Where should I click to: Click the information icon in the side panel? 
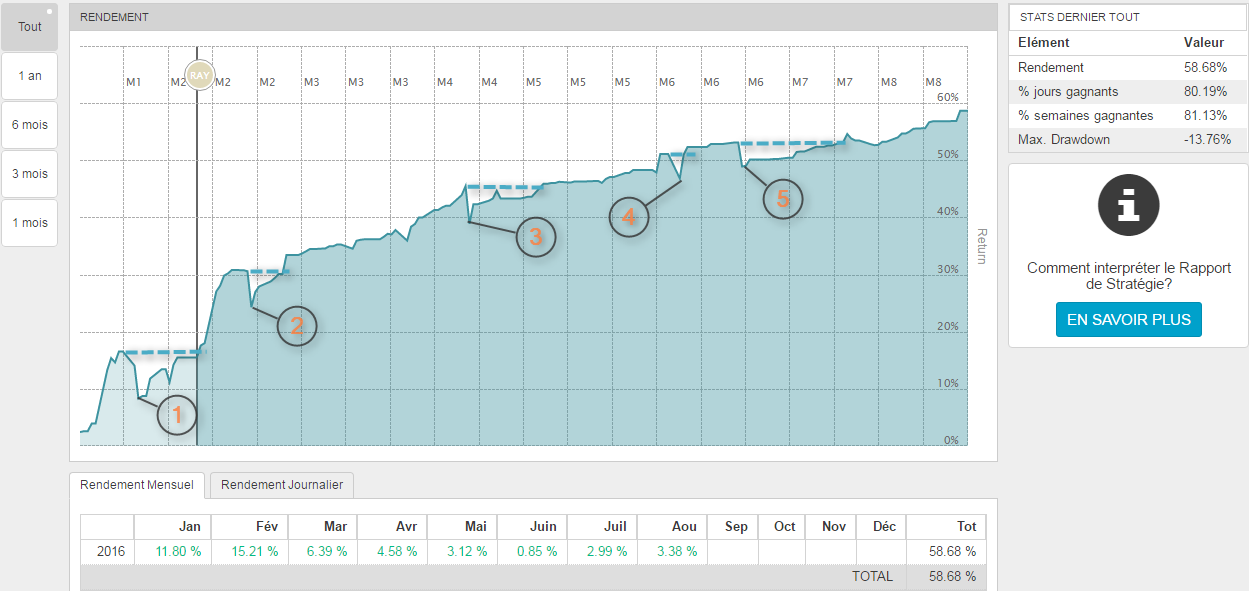1128,203
